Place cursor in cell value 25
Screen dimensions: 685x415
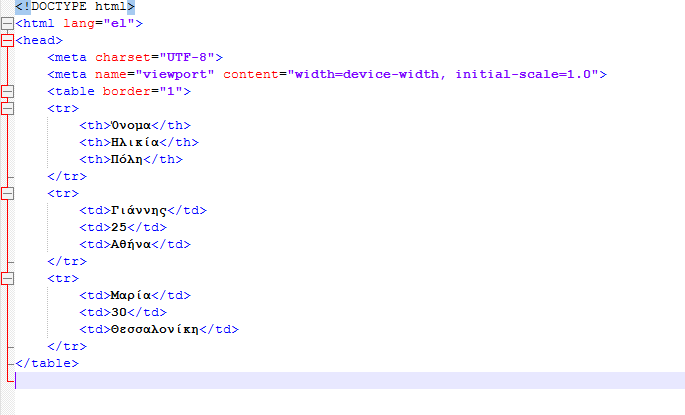click(x=119, y=228)
